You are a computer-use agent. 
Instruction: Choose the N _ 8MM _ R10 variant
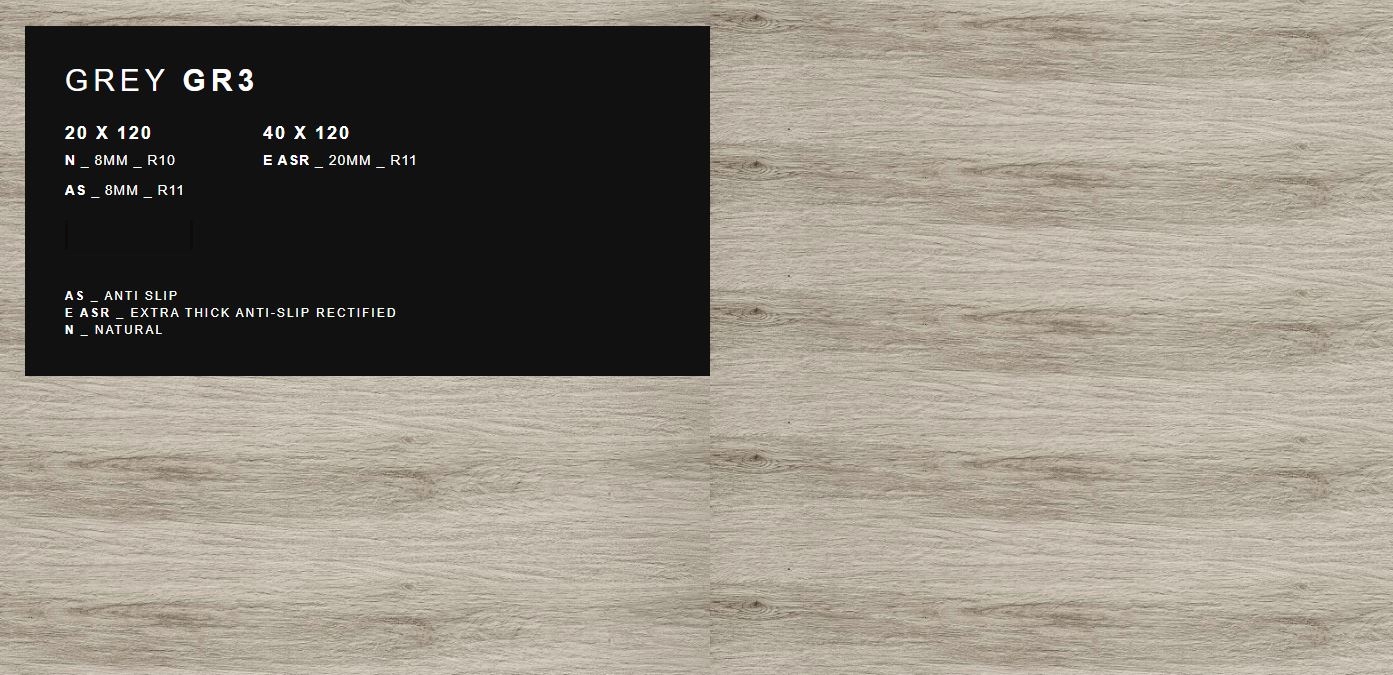pyautogui.click(x=120, y=161)
